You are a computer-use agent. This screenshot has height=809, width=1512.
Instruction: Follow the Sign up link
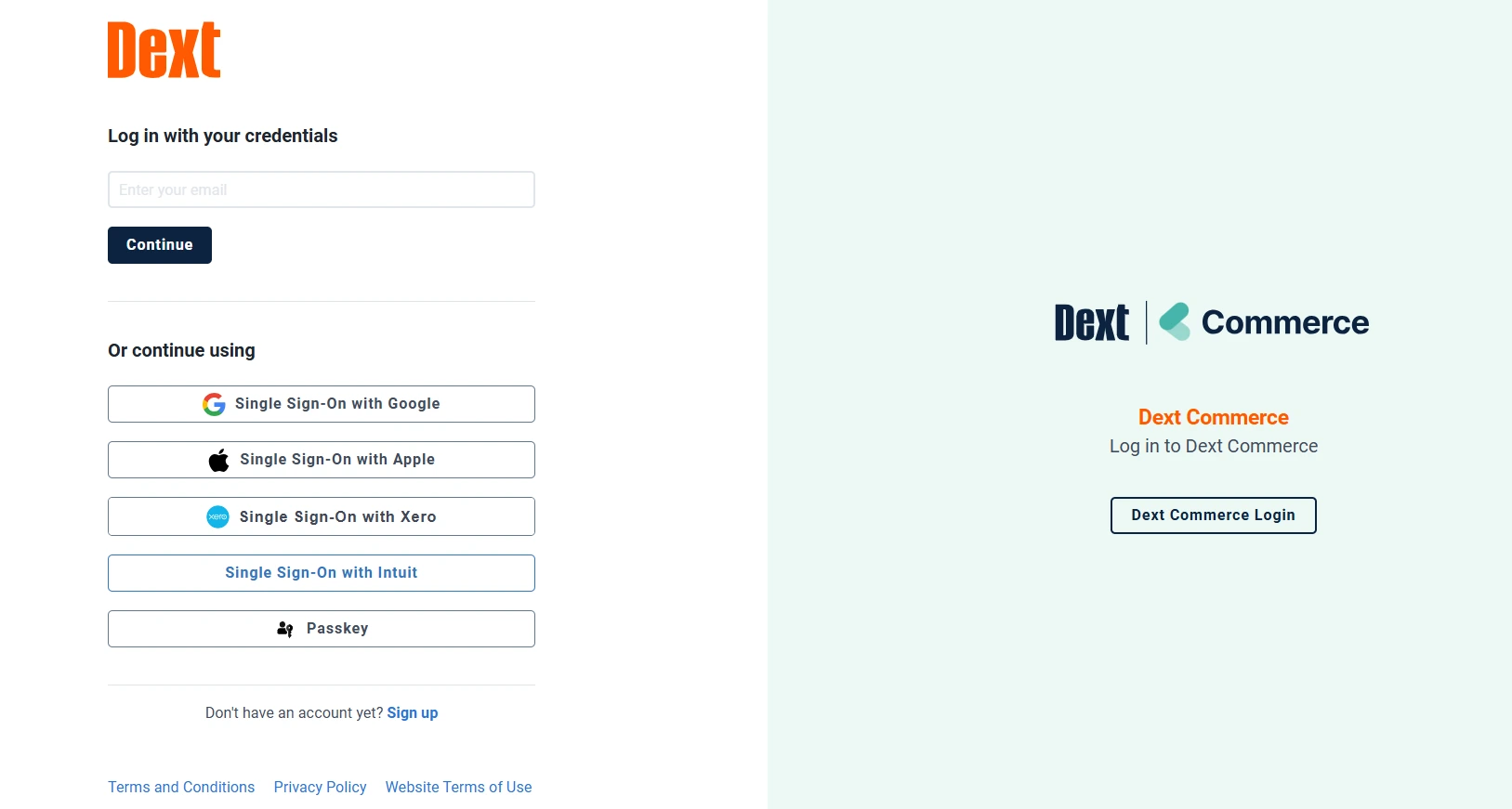(413, 713)
